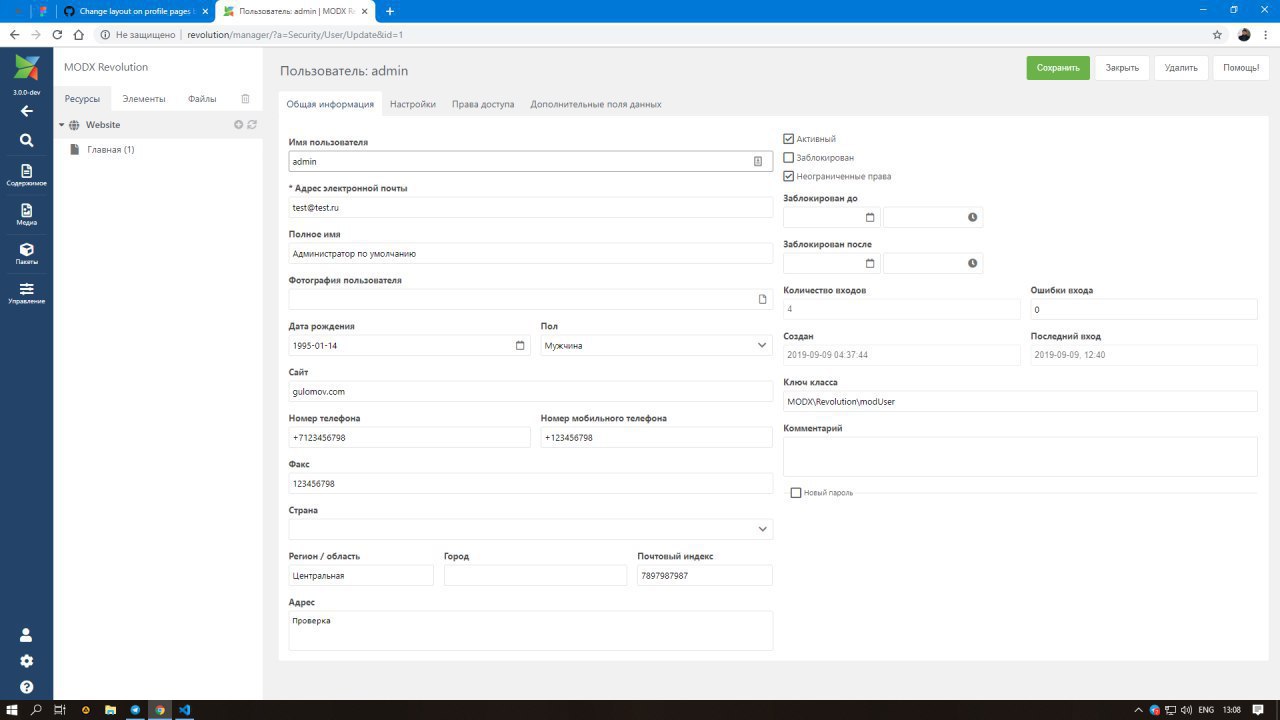Bookmark this page with the star icon
The image size is (1280, 720).
click(x=1217, y=34)
